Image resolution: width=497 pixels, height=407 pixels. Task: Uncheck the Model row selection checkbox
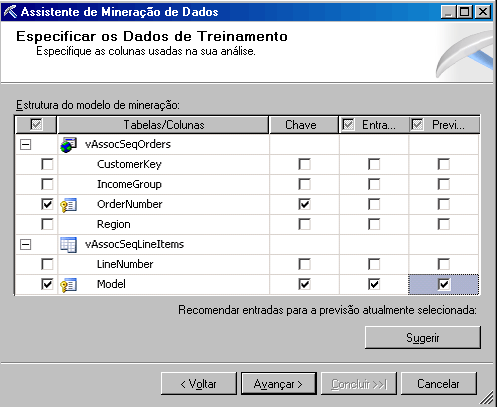[x=47, y=284]
